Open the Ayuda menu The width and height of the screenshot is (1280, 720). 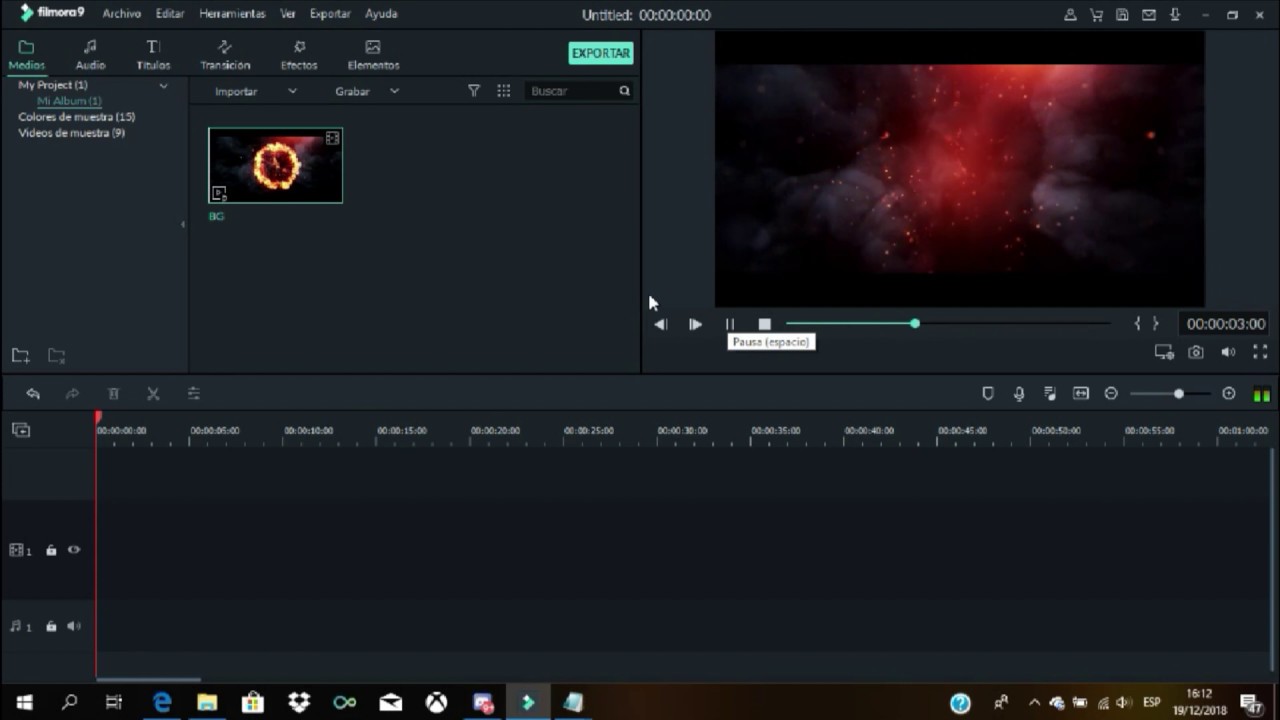point(381,14)
